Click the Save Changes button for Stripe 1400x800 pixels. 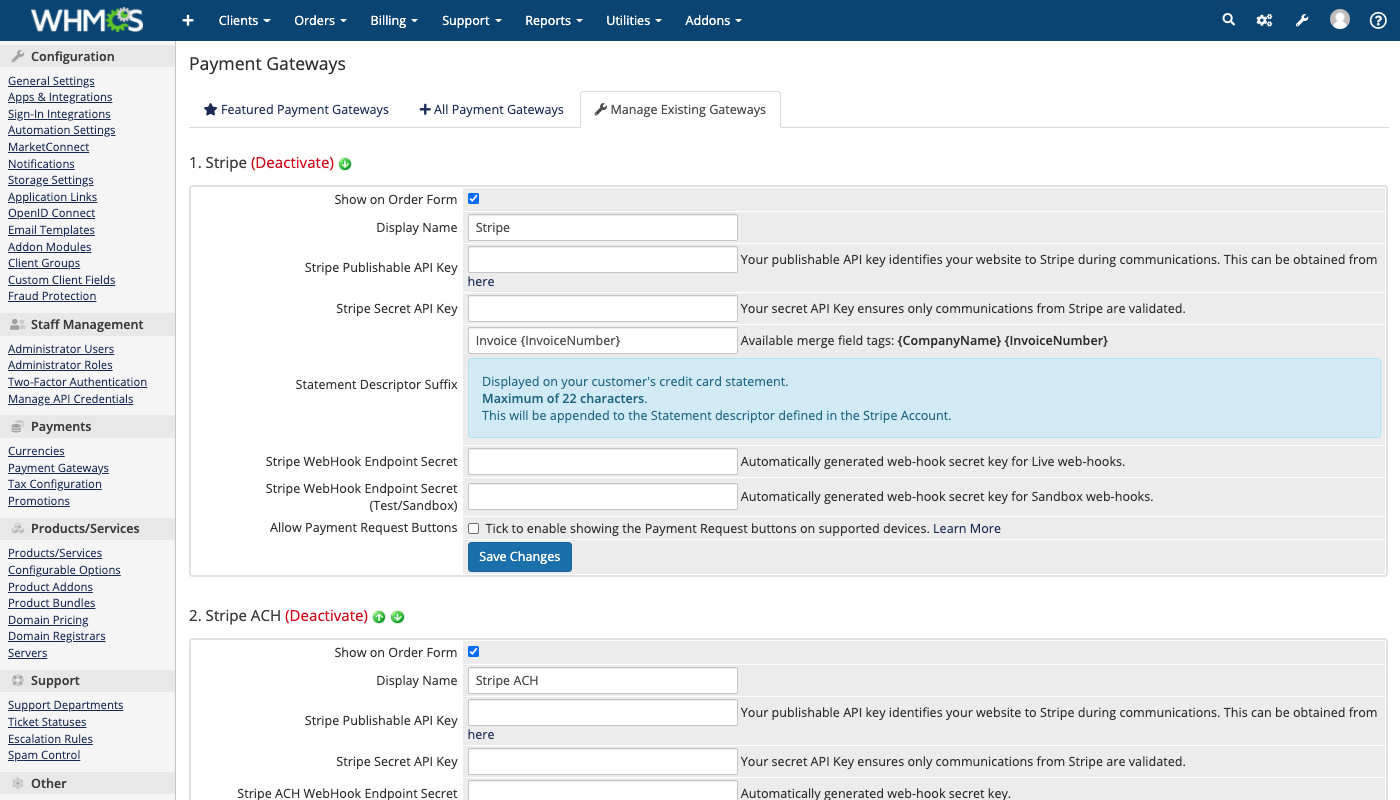[x=519, y=557]
